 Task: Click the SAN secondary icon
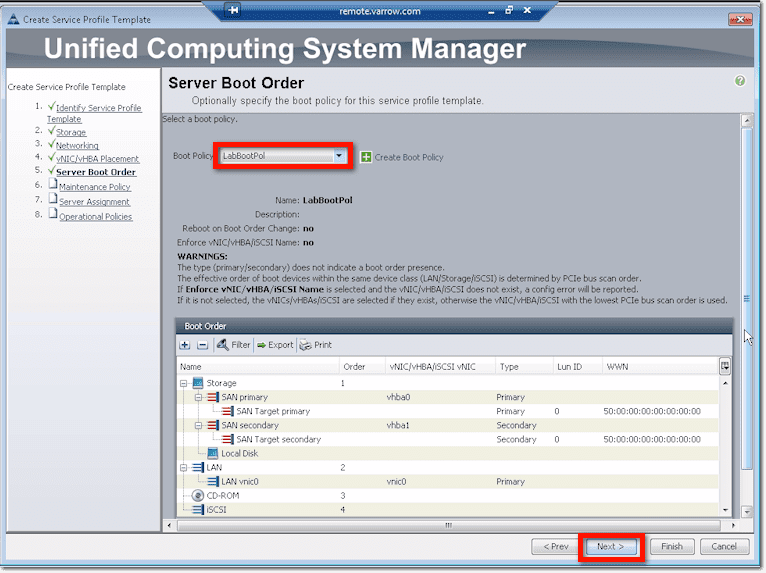pos(213,425)
